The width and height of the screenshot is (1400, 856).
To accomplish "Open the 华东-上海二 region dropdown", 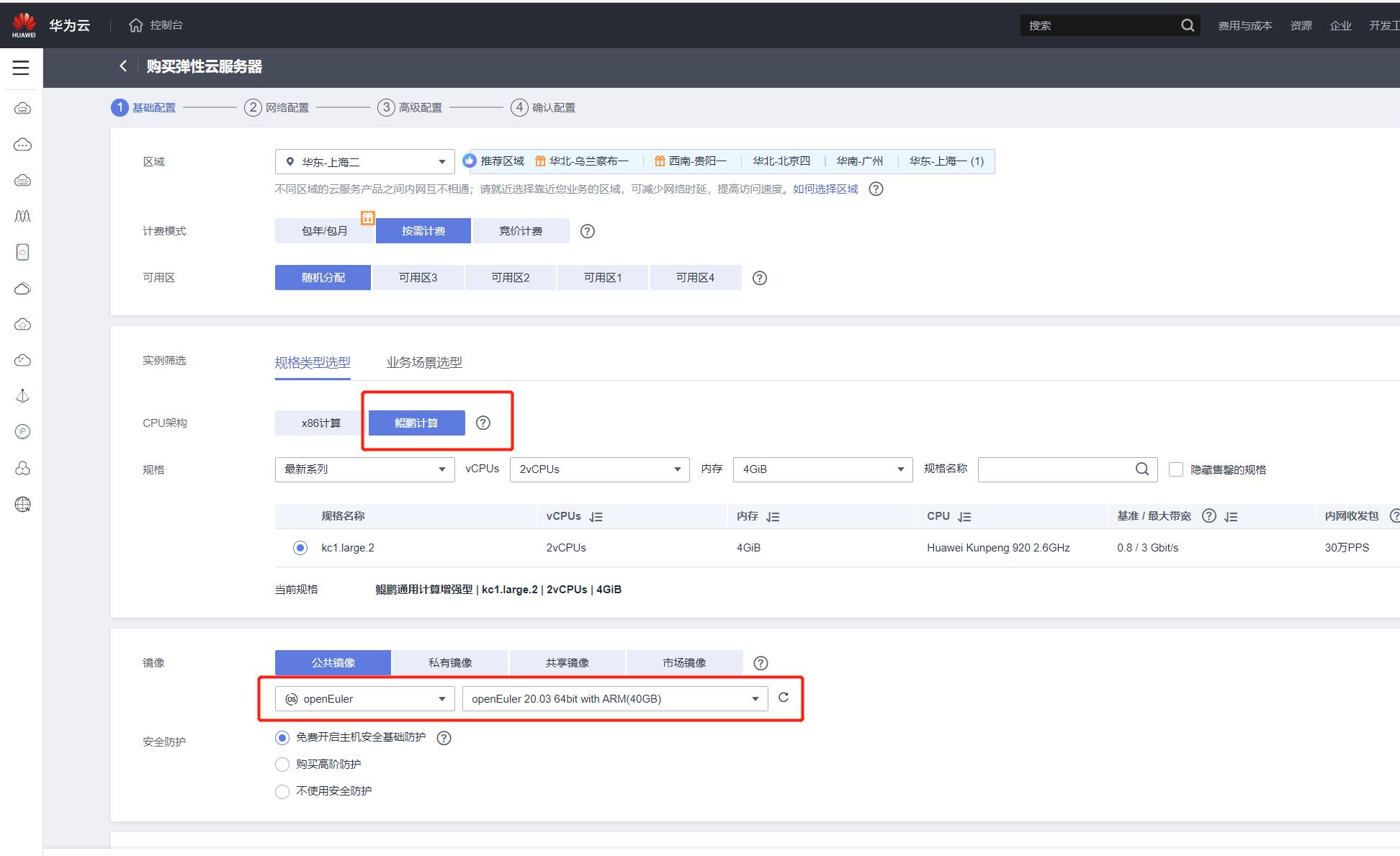I will [364, 162].
